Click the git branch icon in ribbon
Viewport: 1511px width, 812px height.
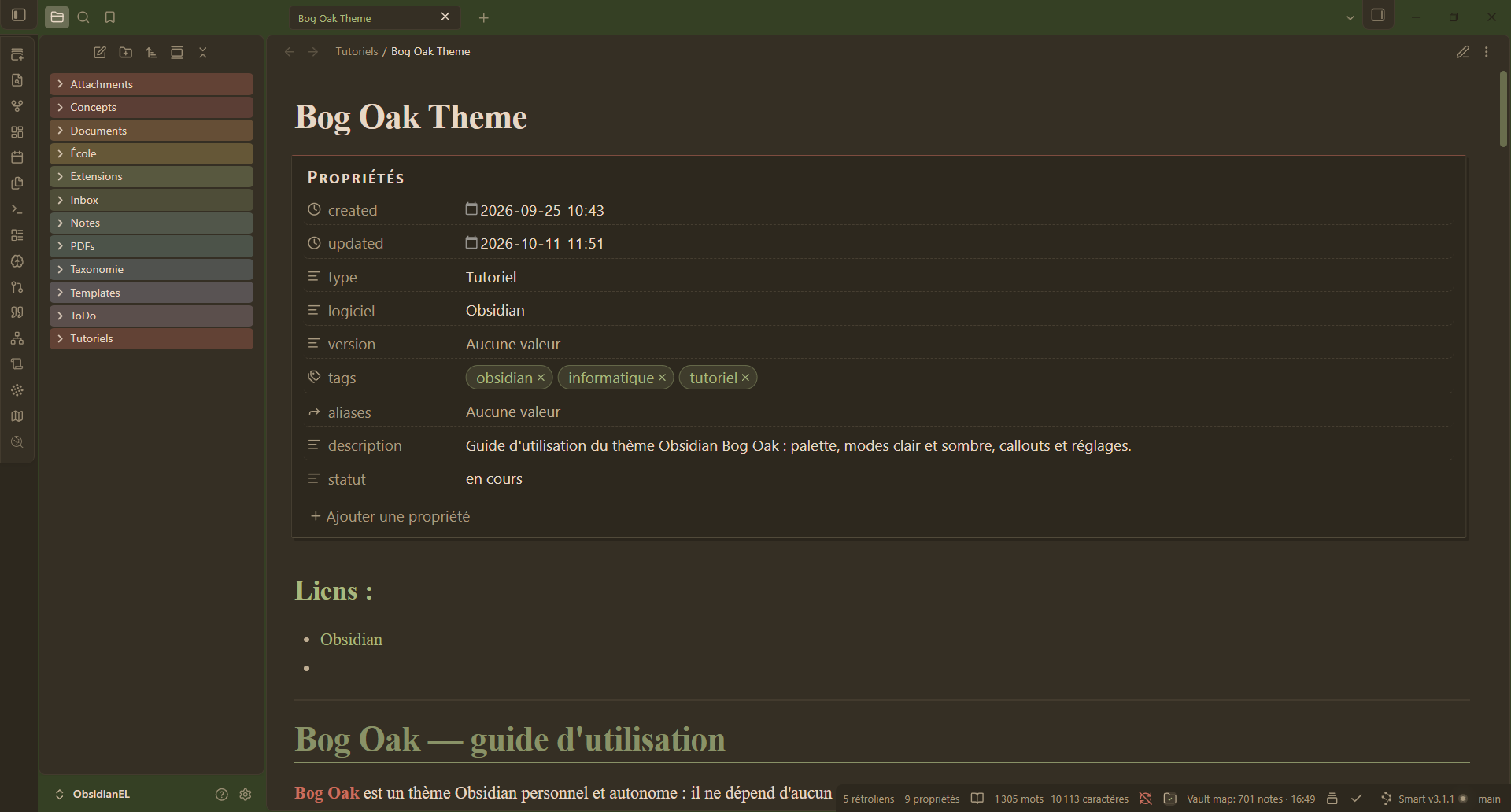17,287
